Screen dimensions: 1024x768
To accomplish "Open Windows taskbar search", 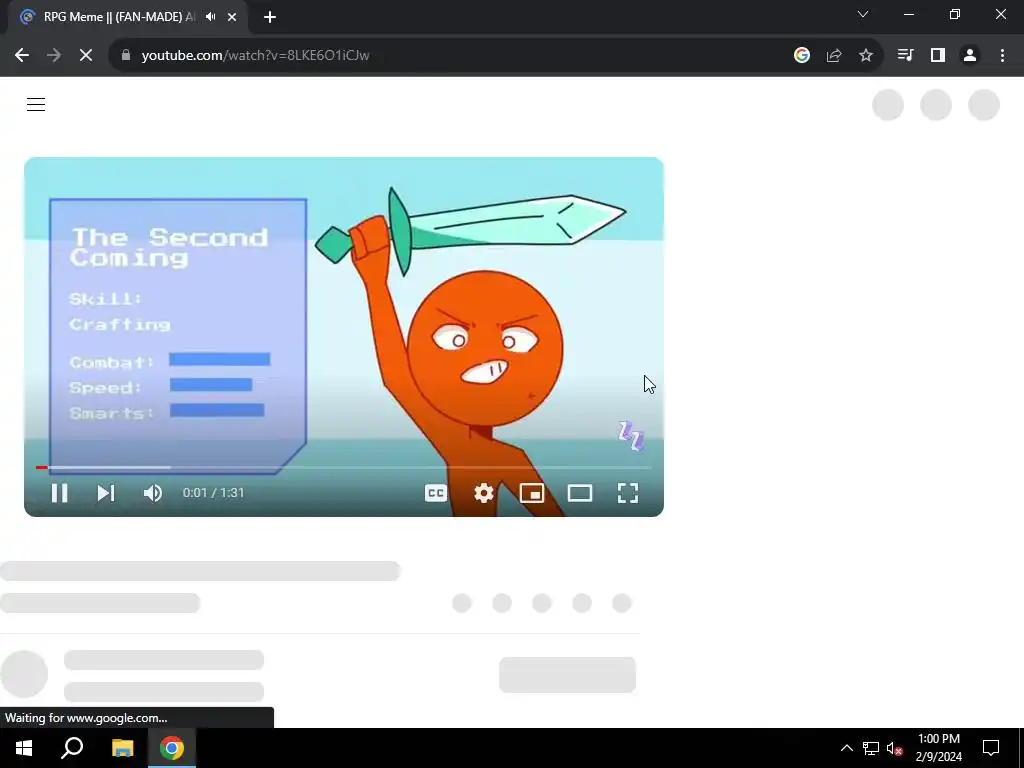I will [72, 748].
